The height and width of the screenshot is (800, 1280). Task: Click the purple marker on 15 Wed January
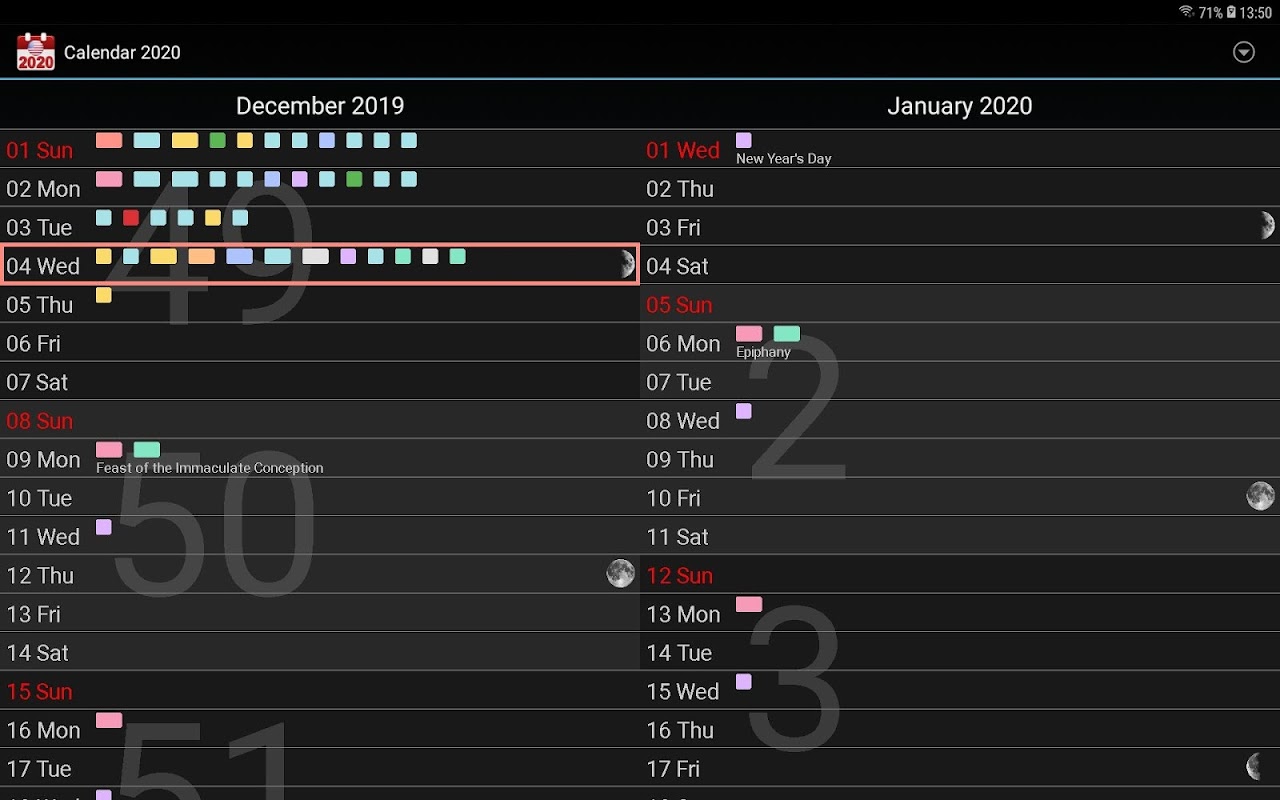click(744, 682)
